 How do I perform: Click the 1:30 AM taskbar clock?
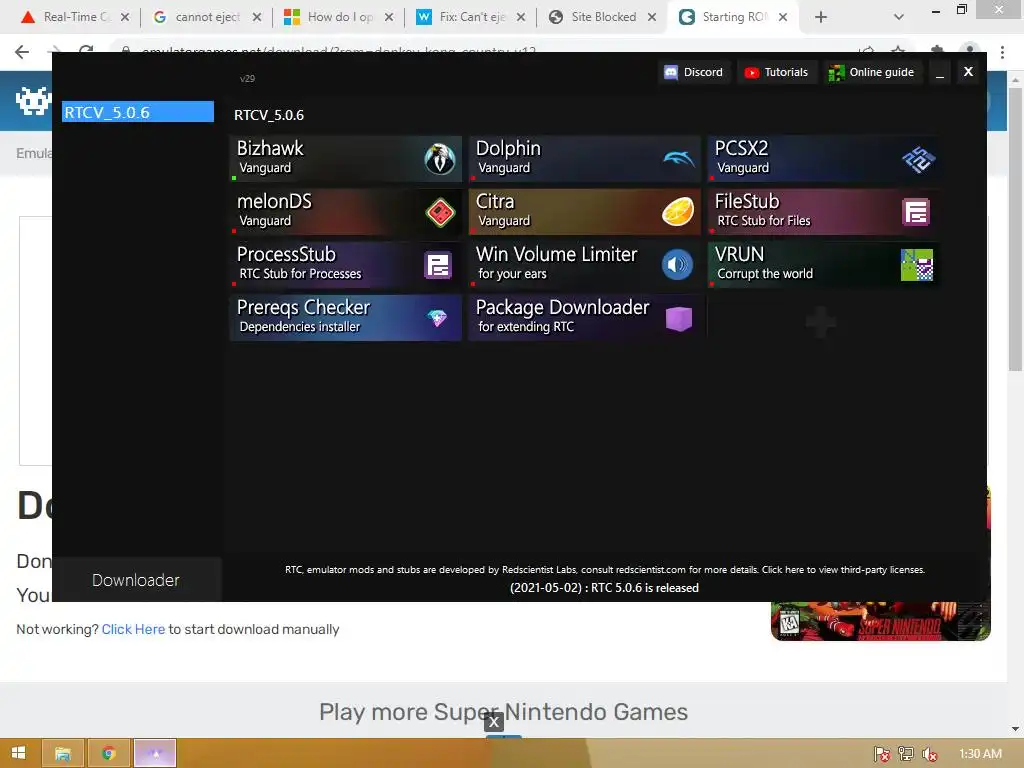tap(980, 754)
